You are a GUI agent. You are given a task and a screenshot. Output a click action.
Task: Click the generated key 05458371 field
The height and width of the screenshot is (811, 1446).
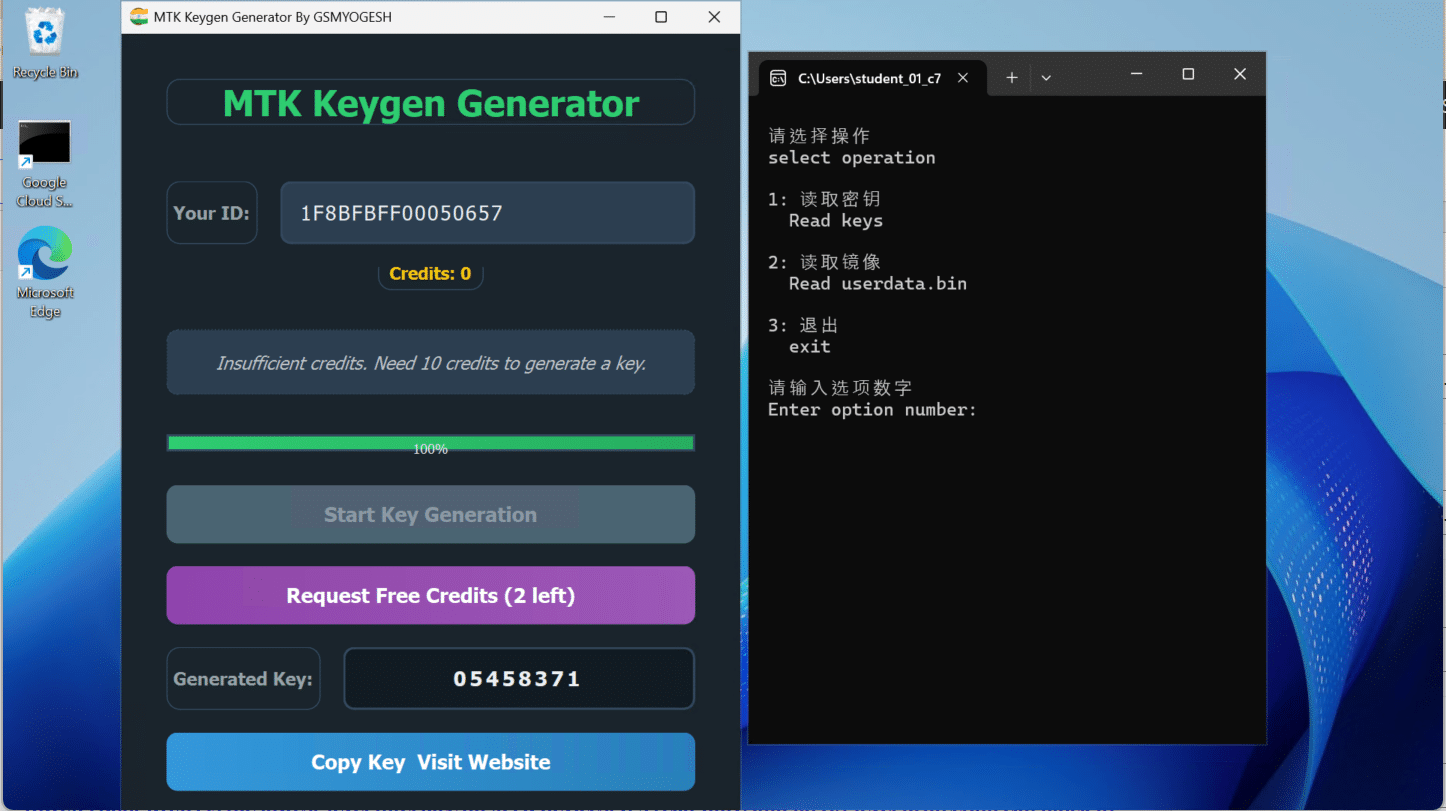pyautogui.click(x=518, y=679)
